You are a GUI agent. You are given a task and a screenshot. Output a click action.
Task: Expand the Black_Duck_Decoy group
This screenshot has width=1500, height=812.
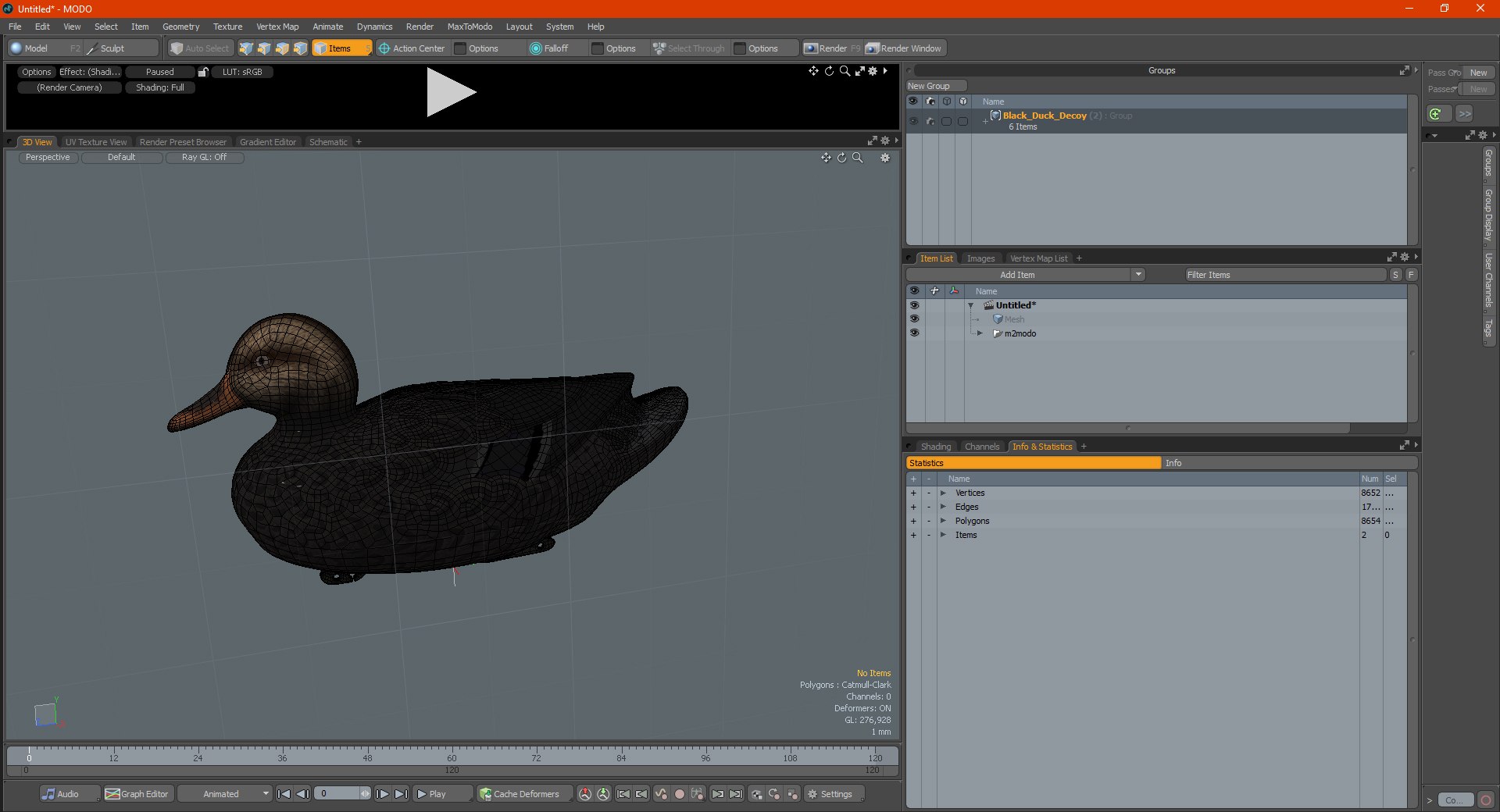pyautogui.click(x=985, y=121)
